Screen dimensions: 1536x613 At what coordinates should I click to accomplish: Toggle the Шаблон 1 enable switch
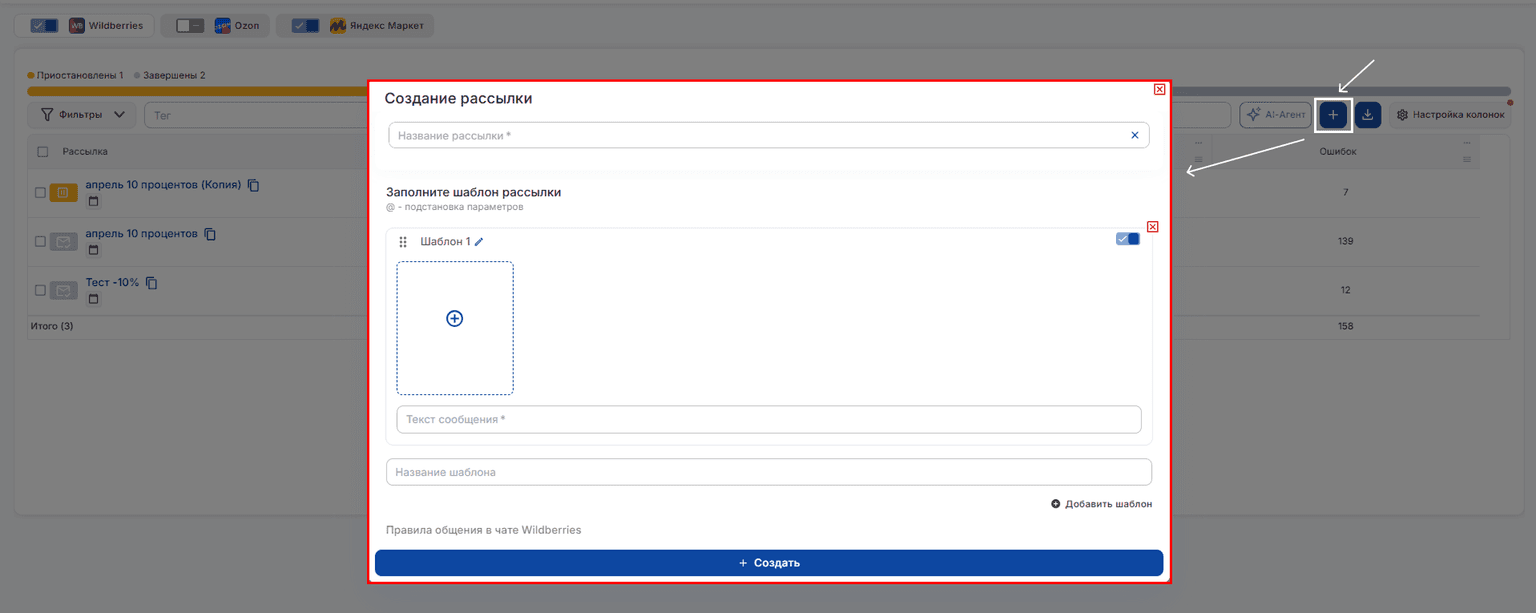[x=1127, y=239]
